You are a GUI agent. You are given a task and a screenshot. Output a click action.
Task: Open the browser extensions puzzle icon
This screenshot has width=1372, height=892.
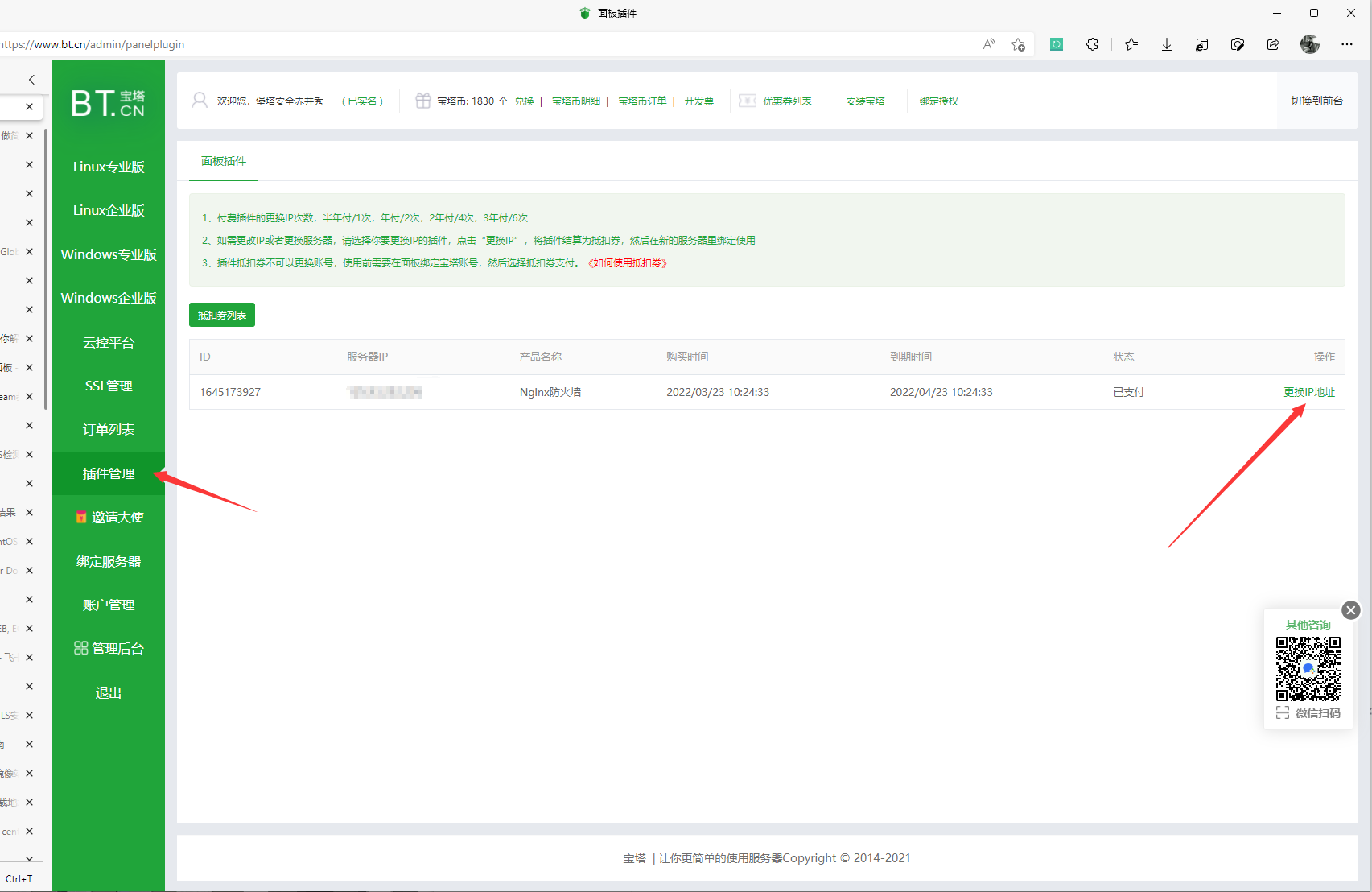1092,44
